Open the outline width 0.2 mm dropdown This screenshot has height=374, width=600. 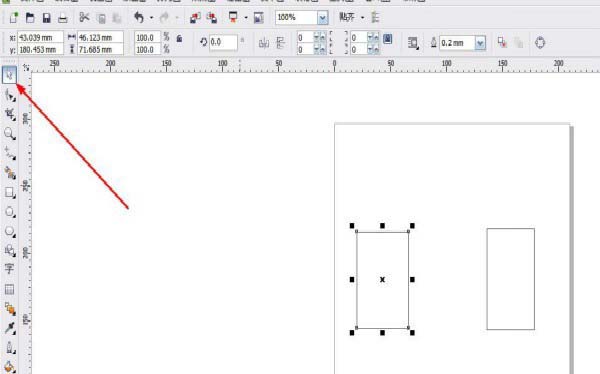point(480,43)
